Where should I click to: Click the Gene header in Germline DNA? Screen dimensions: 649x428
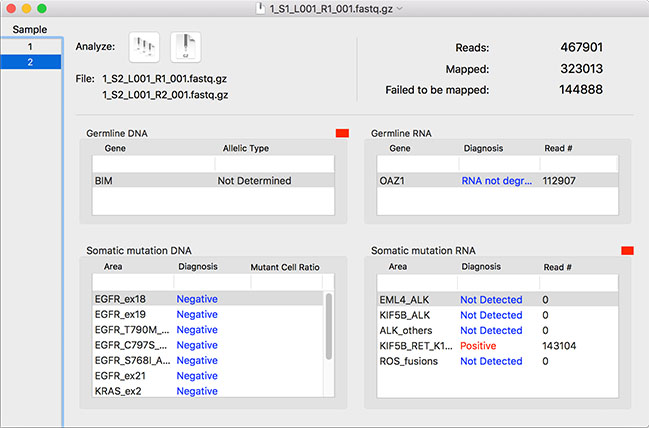pos(115,148)
